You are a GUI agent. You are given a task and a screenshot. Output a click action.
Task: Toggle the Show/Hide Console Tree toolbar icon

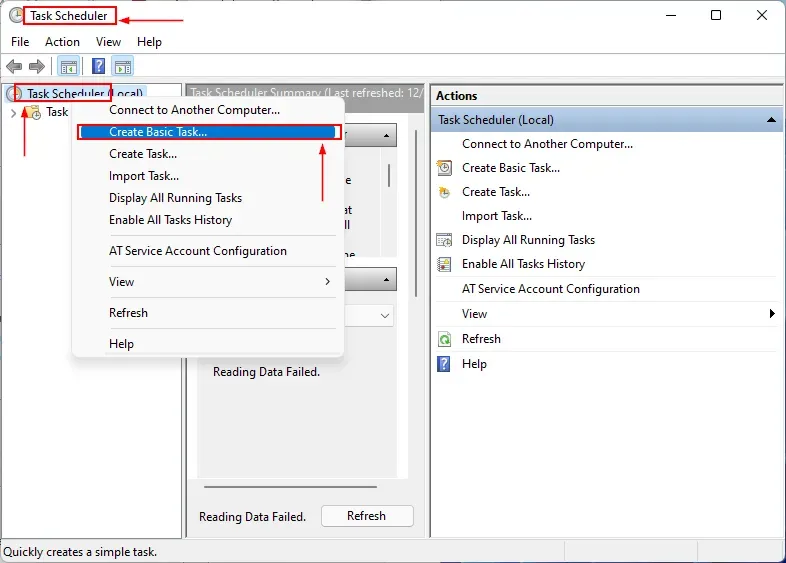pyautogui.click(x=69, y=67)
